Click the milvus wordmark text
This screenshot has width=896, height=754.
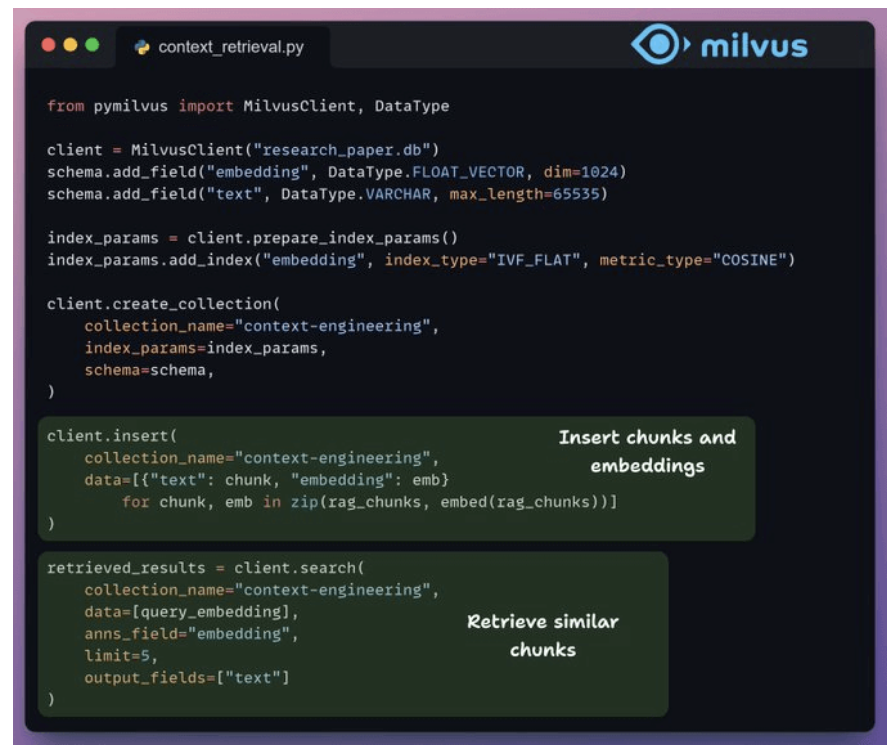(x=753, y=46)
